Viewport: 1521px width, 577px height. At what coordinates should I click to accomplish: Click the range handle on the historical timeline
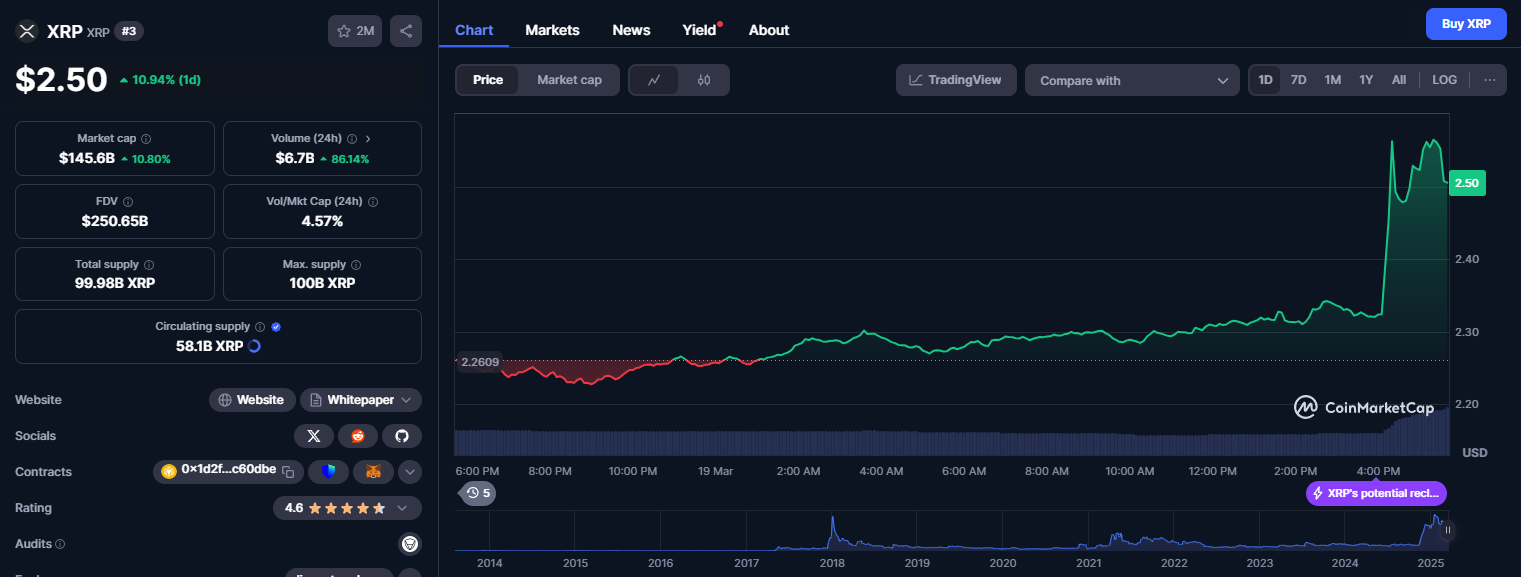click(1447, 530)
